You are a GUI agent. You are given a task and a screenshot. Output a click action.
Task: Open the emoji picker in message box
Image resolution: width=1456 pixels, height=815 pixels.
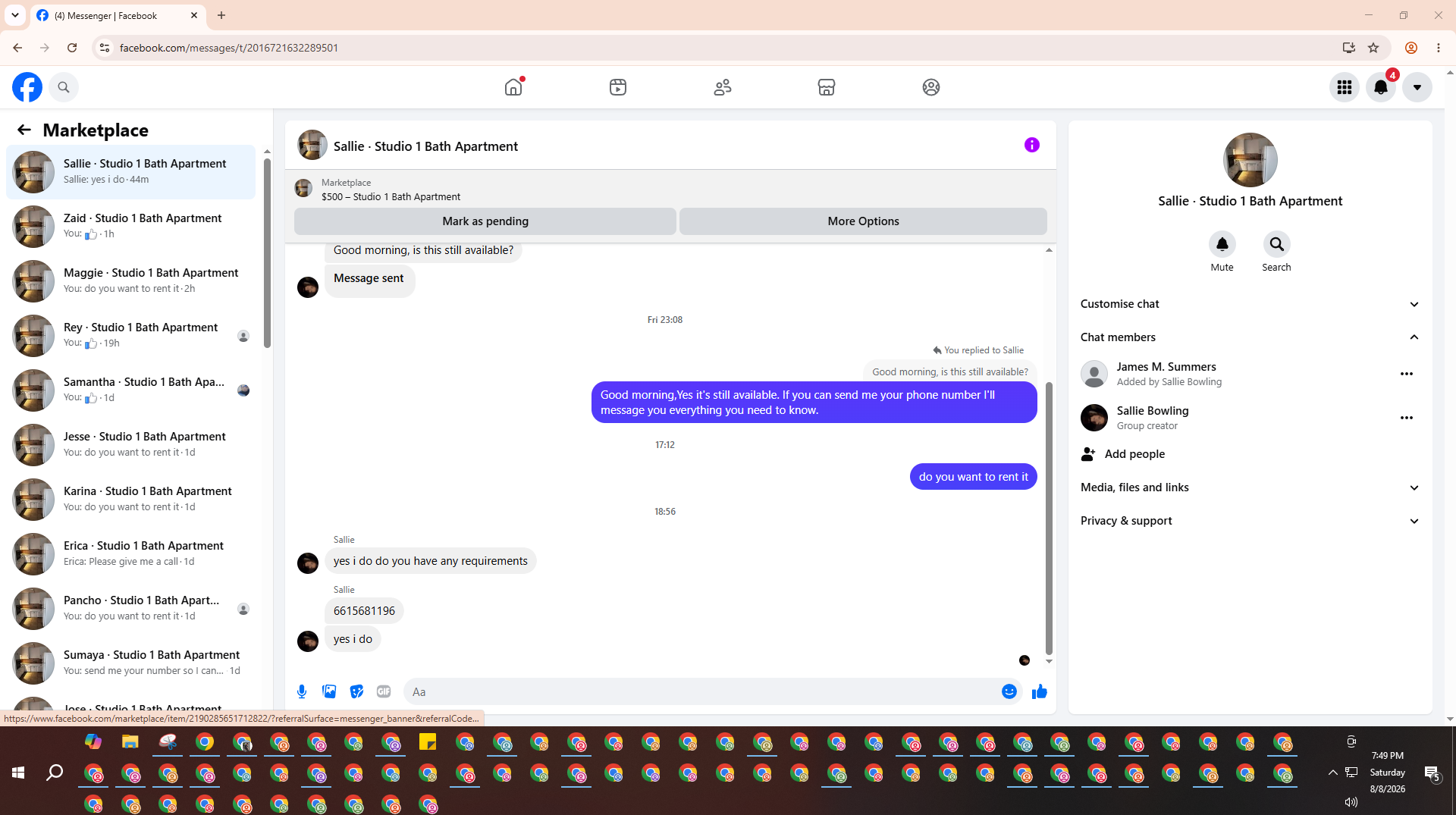coord(1009,691)
